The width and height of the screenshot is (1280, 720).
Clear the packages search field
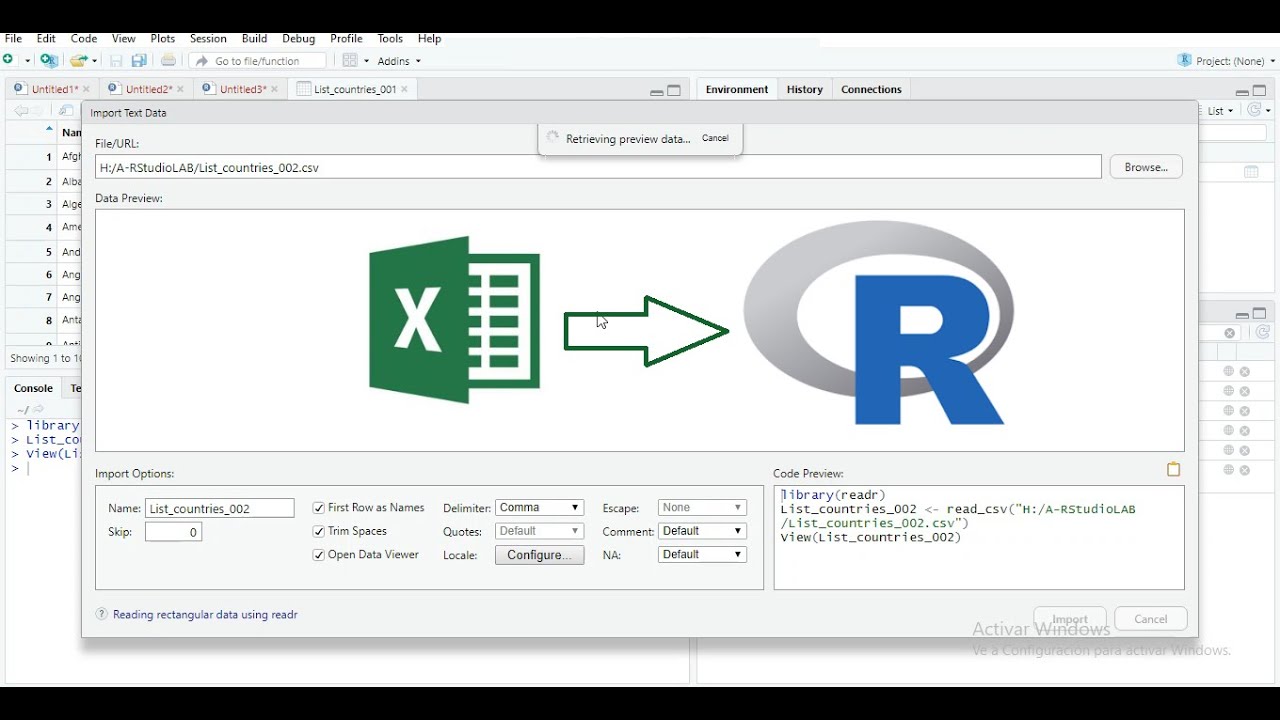tap(1230, 333)
